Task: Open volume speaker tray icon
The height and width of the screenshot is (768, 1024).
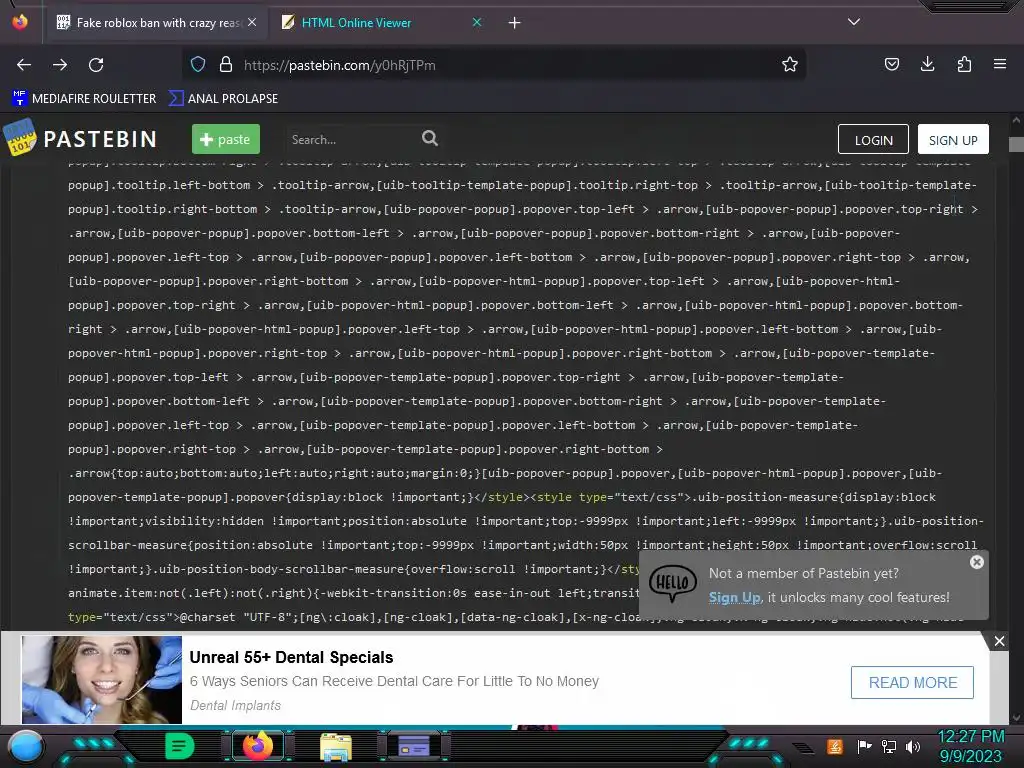Action: (913, 746)
